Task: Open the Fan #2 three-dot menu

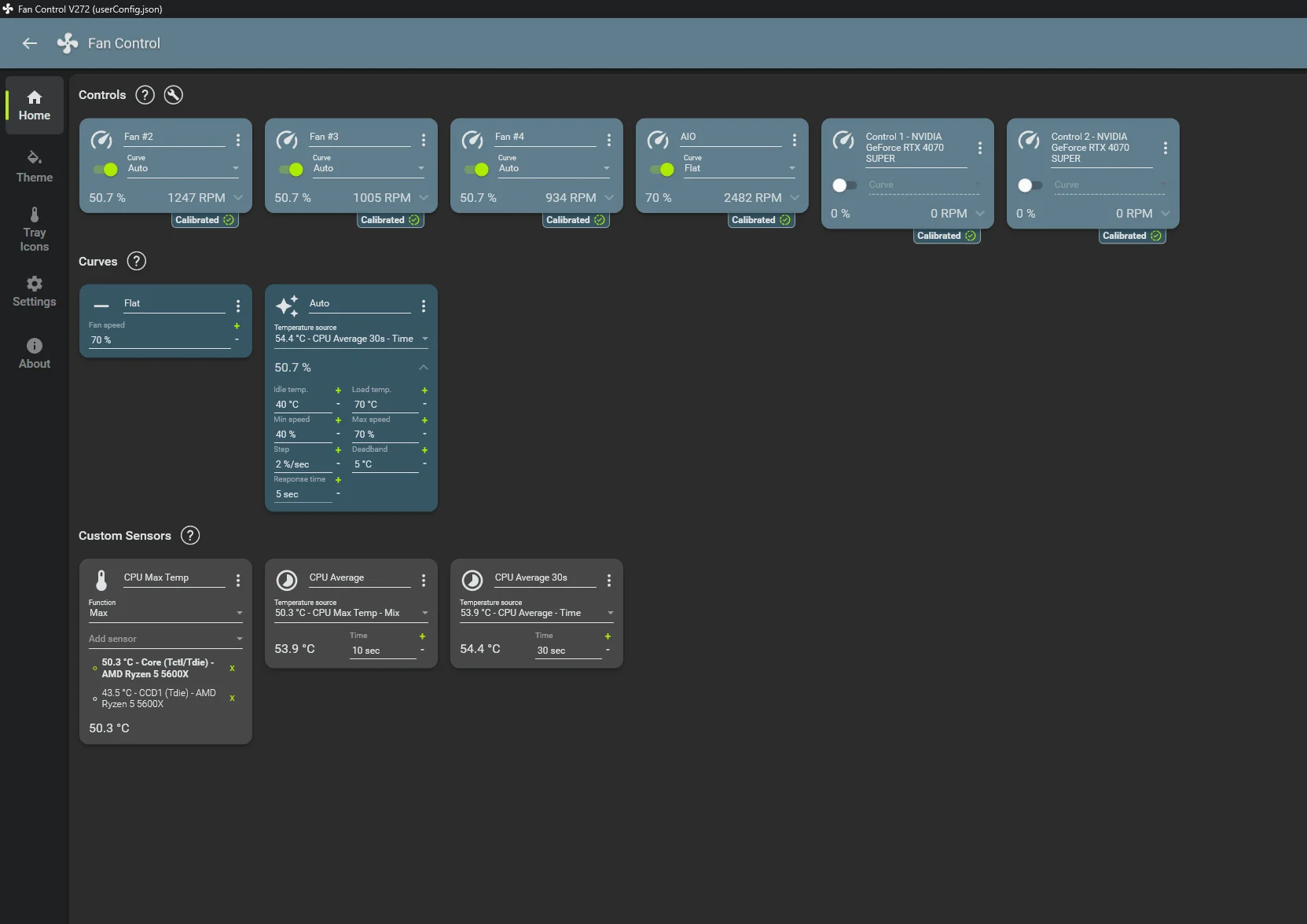Action: [x=238, y=140]
